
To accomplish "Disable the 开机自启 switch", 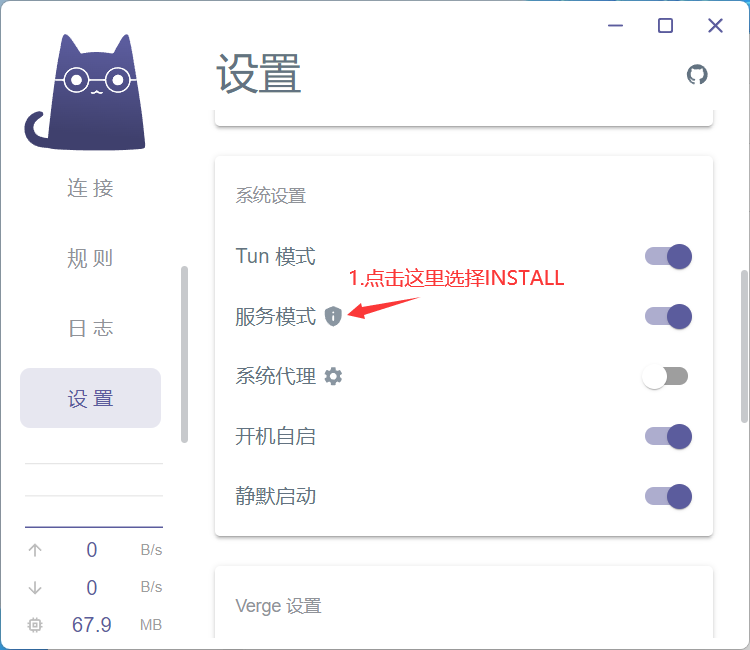I will pos(668,436).
